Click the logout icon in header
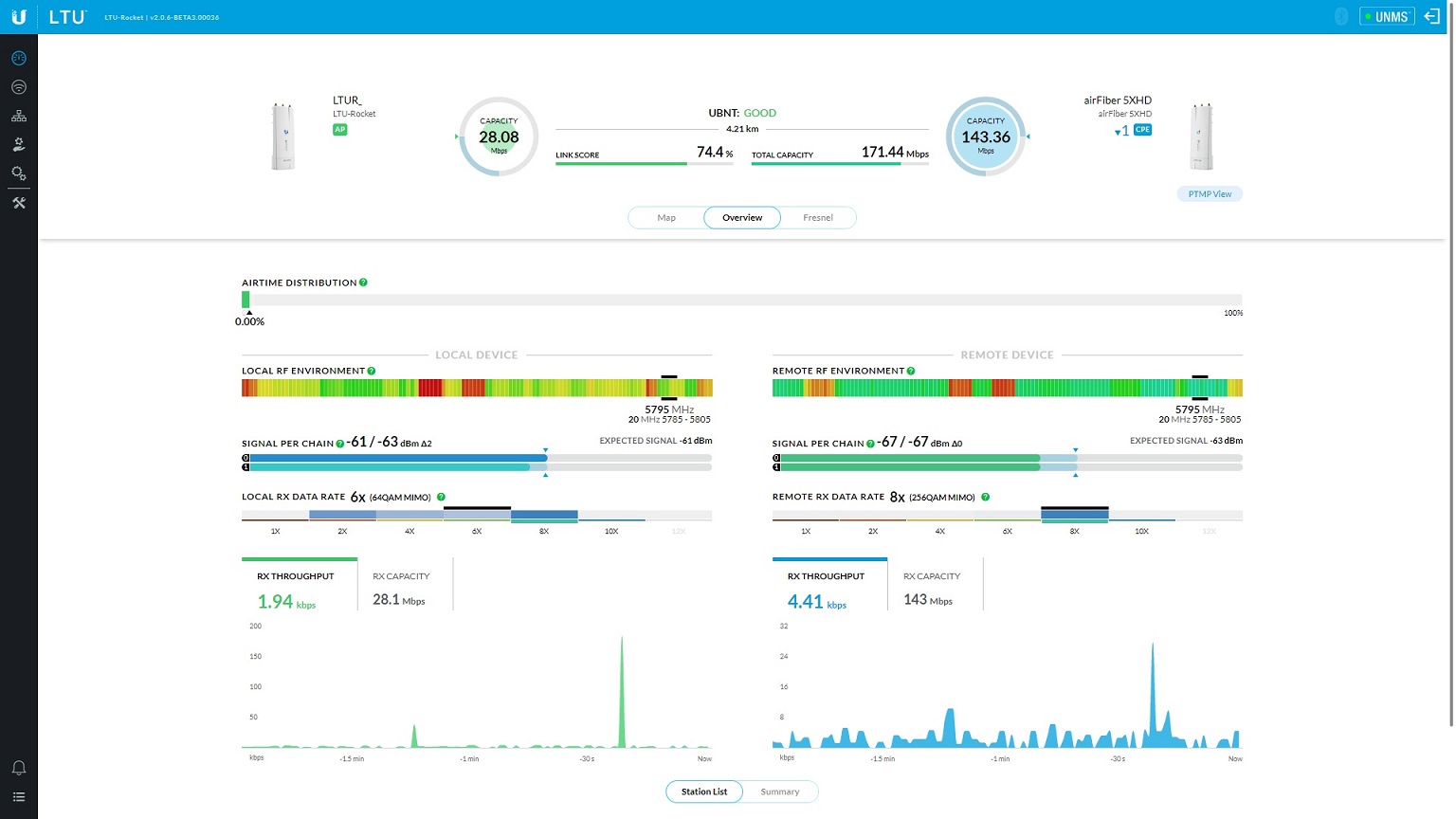The image size is (1456, 819). 1432,17
